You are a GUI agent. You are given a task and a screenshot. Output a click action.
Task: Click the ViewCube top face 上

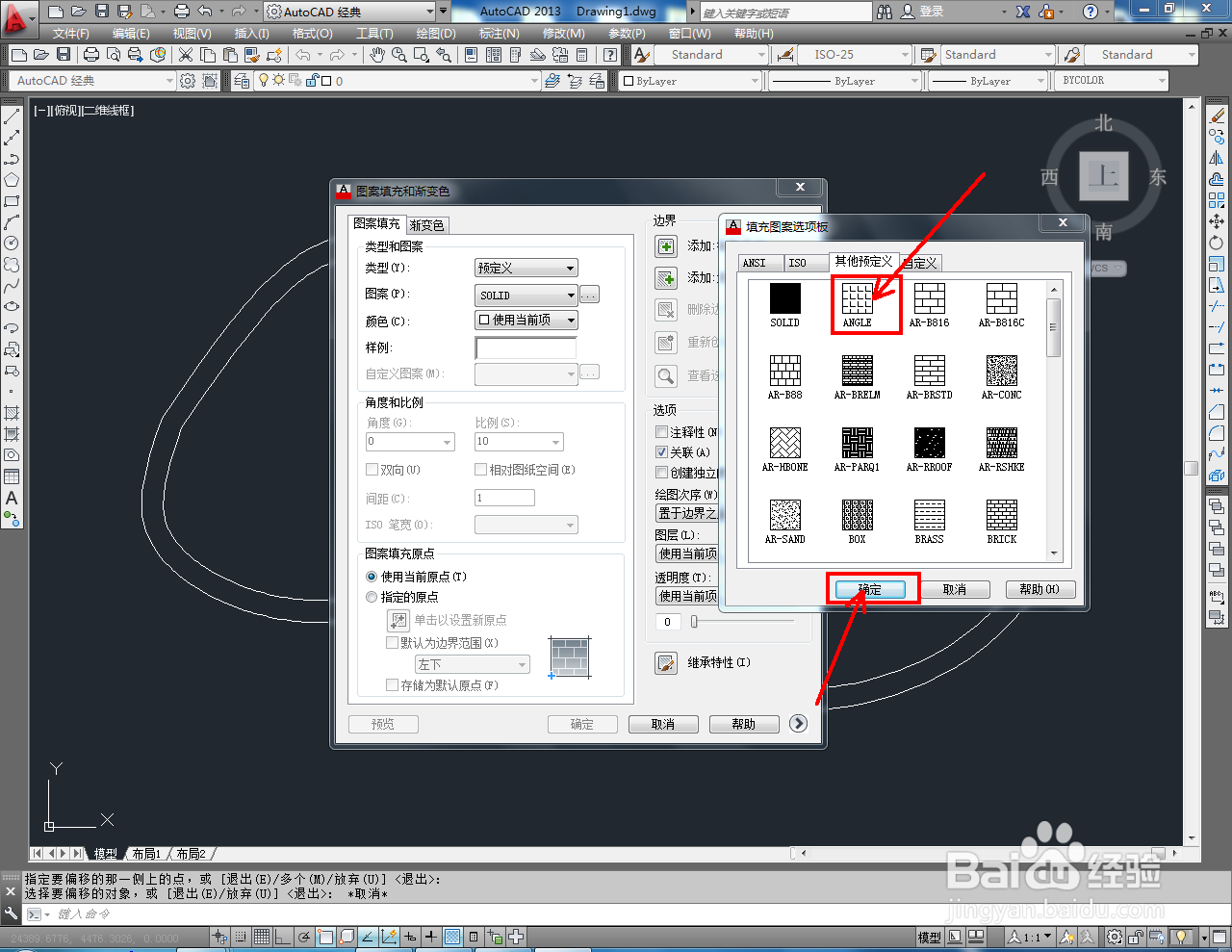pyautogui.click(x=1103, y=176)
